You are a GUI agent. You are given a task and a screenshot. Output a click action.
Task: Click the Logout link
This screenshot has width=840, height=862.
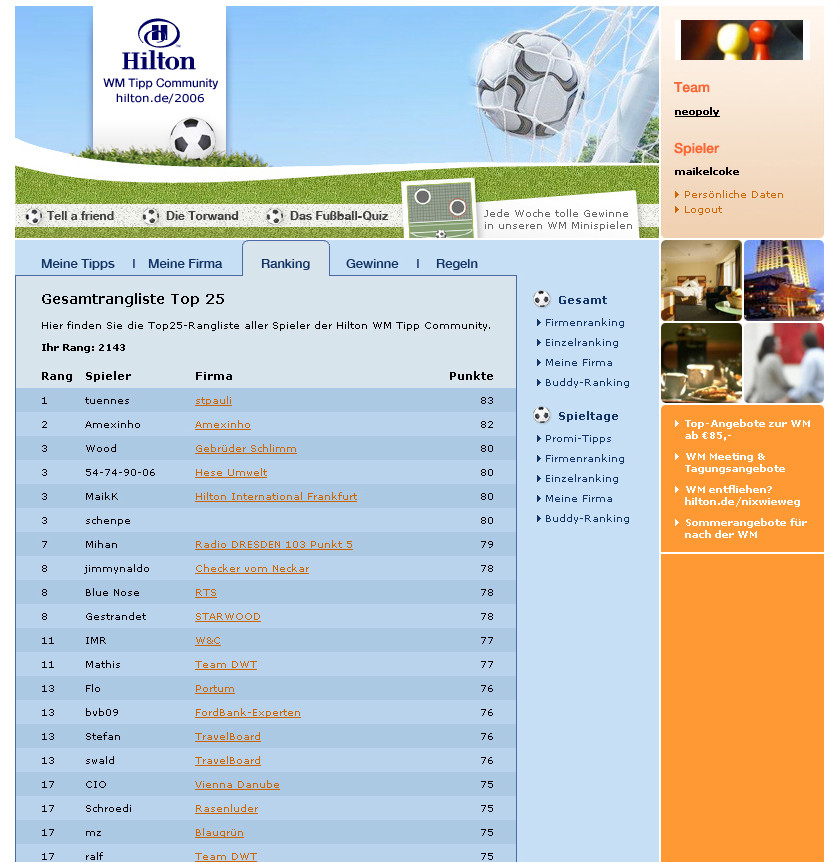click(703, 209)
